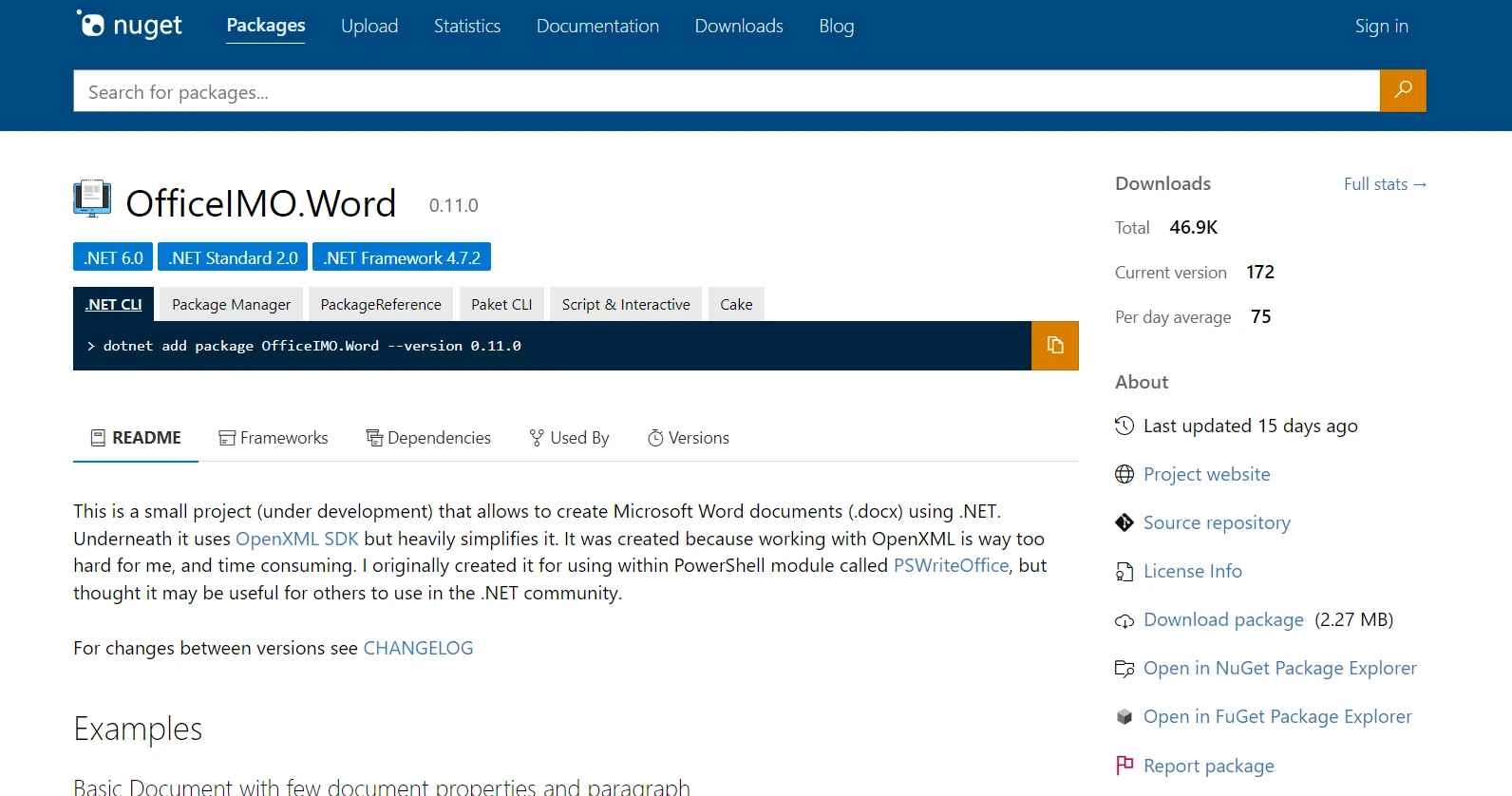Select the Paket CLI tab

tap(501, 305)
